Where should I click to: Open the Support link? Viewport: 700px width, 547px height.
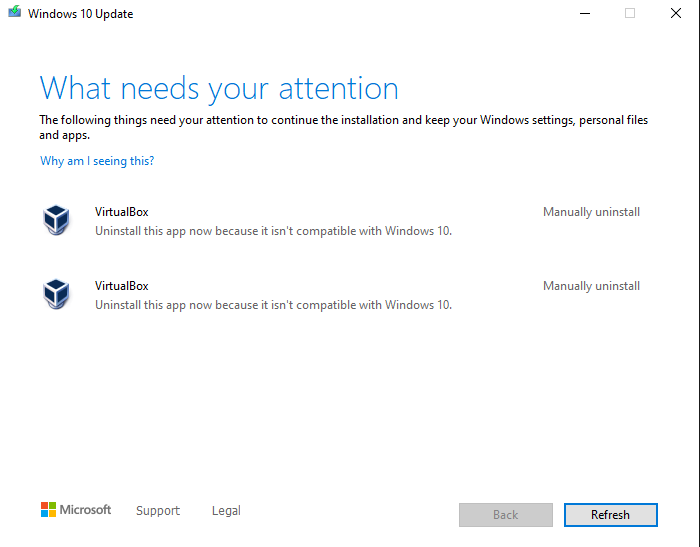(158, 510)
